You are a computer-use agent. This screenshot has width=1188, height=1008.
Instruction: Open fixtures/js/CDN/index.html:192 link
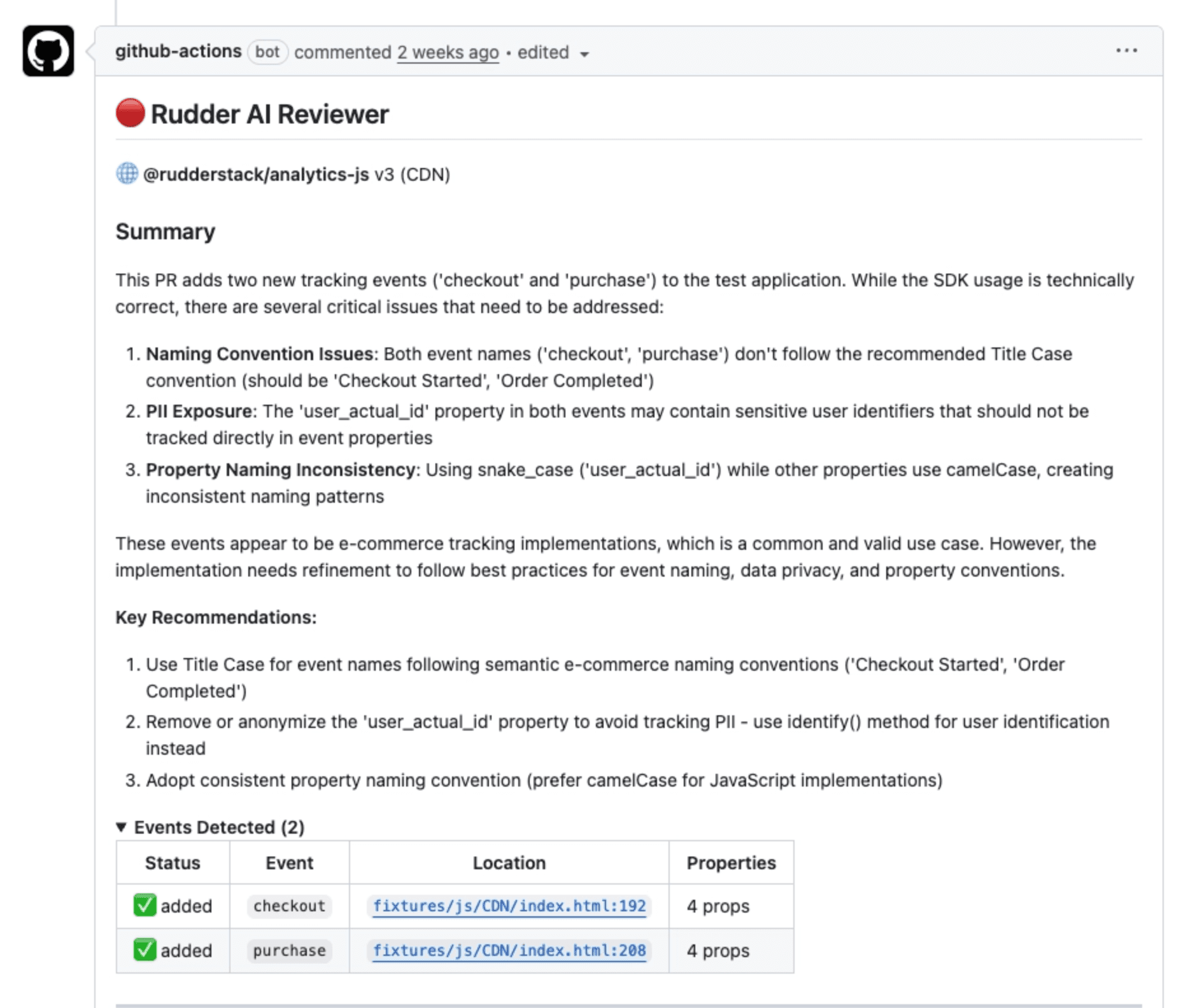point(509,906)
